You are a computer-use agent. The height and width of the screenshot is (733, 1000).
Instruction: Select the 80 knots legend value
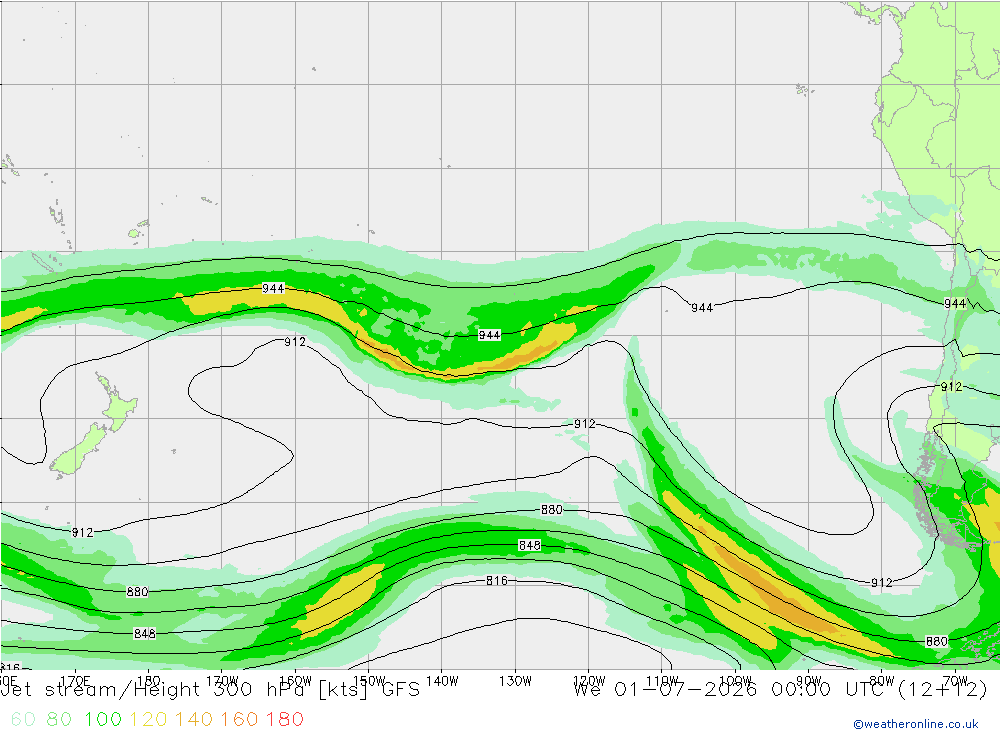tap(59, 720)
